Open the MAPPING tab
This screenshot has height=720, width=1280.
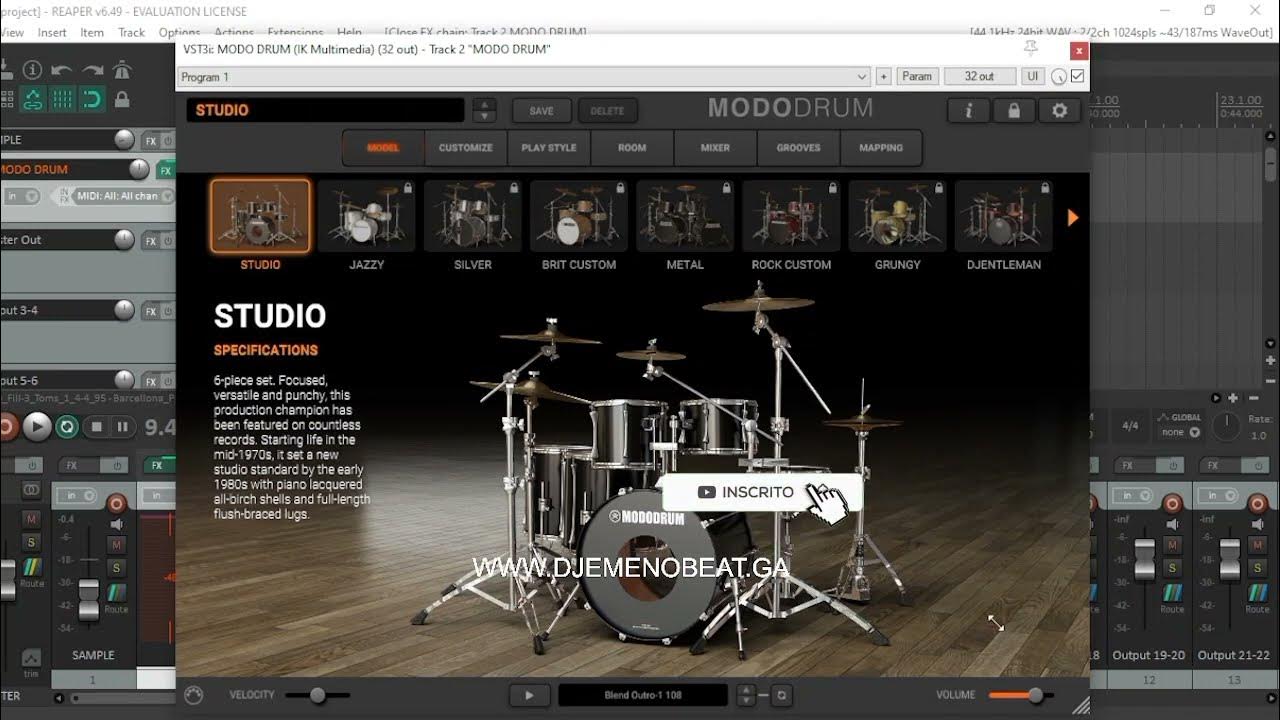(x=881, y=148)
